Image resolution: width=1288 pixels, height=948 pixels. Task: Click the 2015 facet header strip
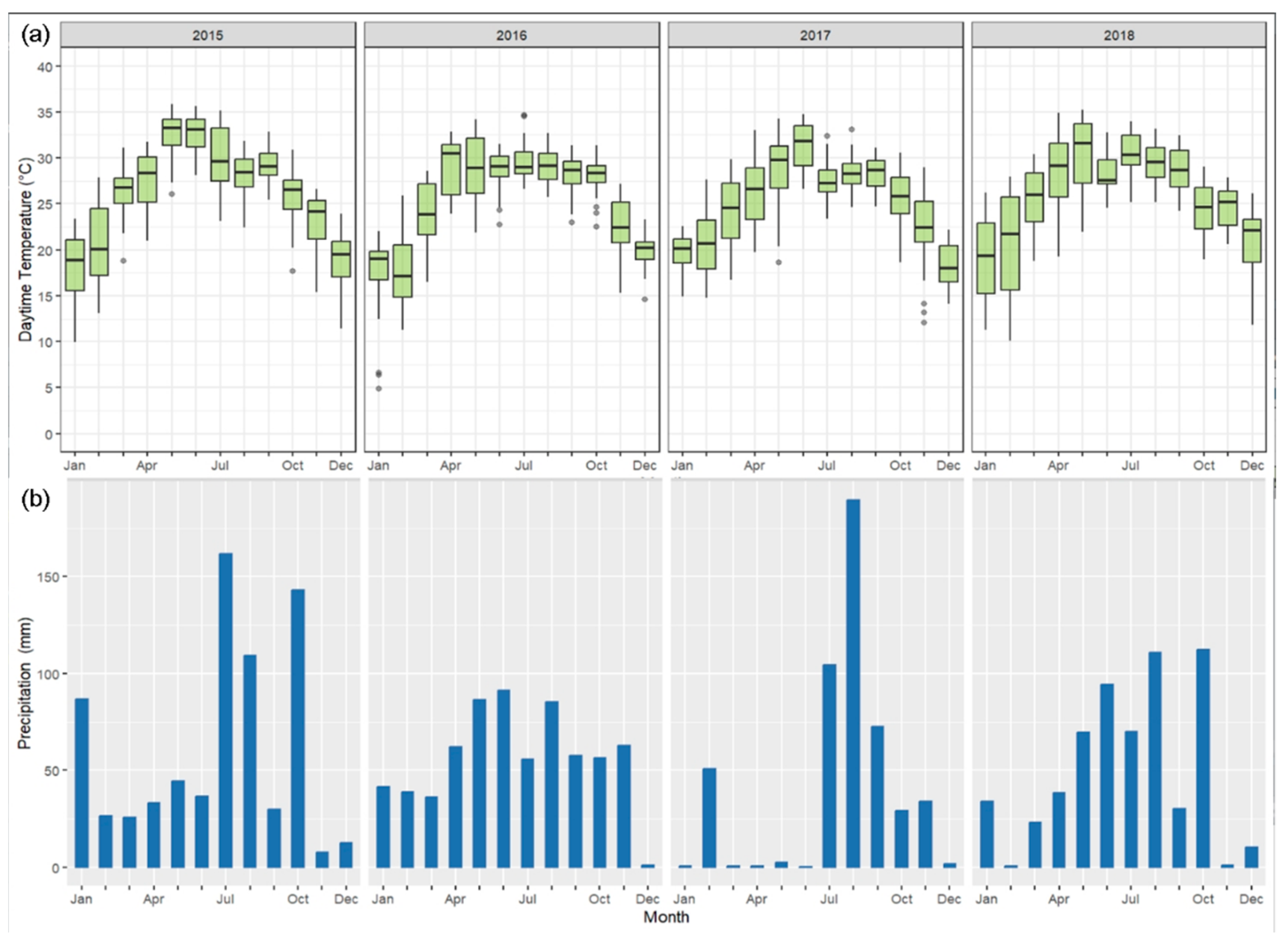pos(208,35)
